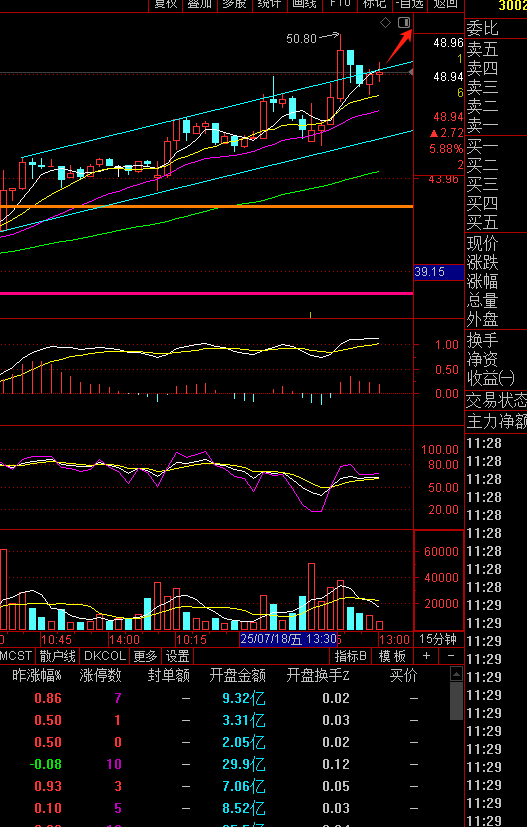This screenshot has width=527, height=827.
Task: Zoom out chart with minus button
Action: 451,656
